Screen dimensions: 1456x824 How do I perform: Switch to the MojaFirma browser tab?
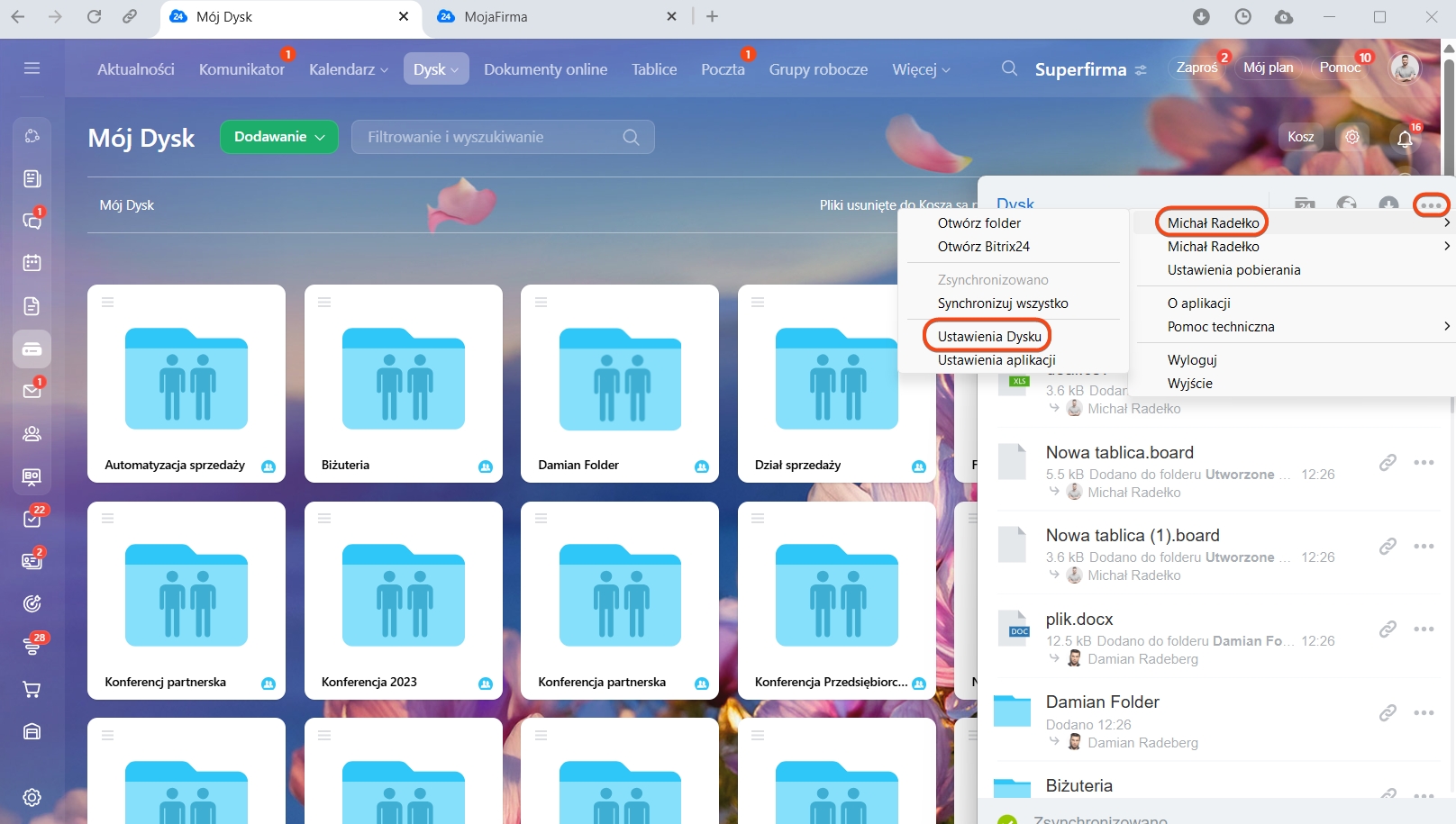coord(555,17)
